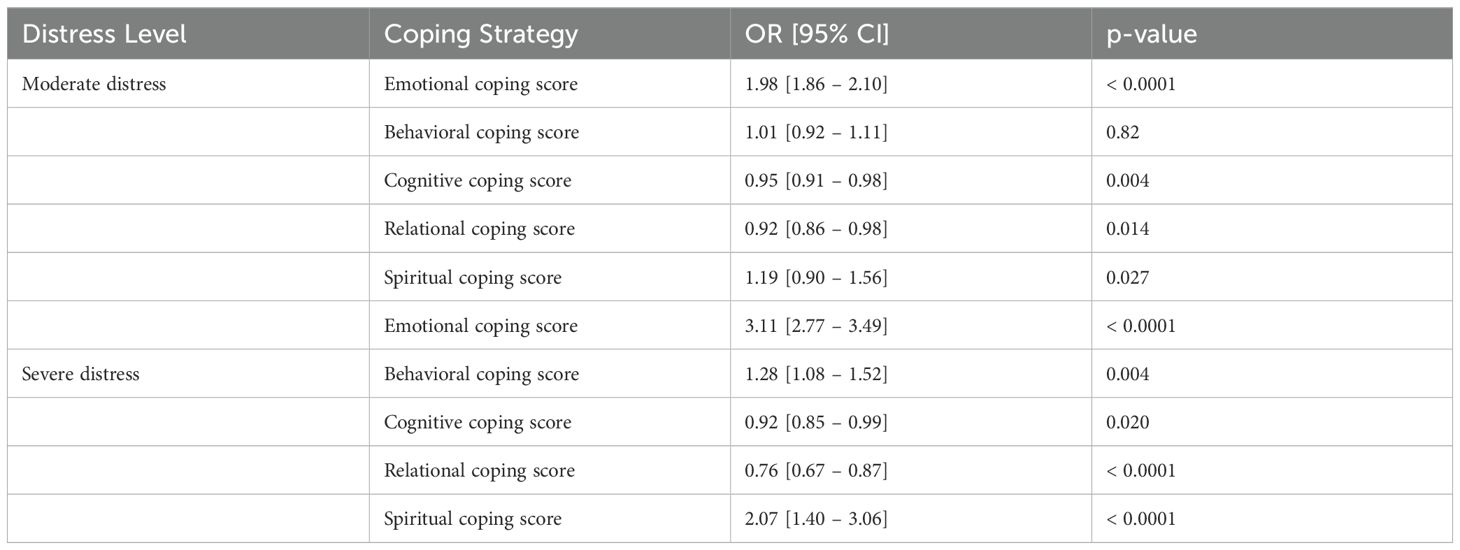Viewport: 1460px width, 550px height.
Task: Click the 2.07 [1.40 – 3.06] cell
Action: click(816, 519)
